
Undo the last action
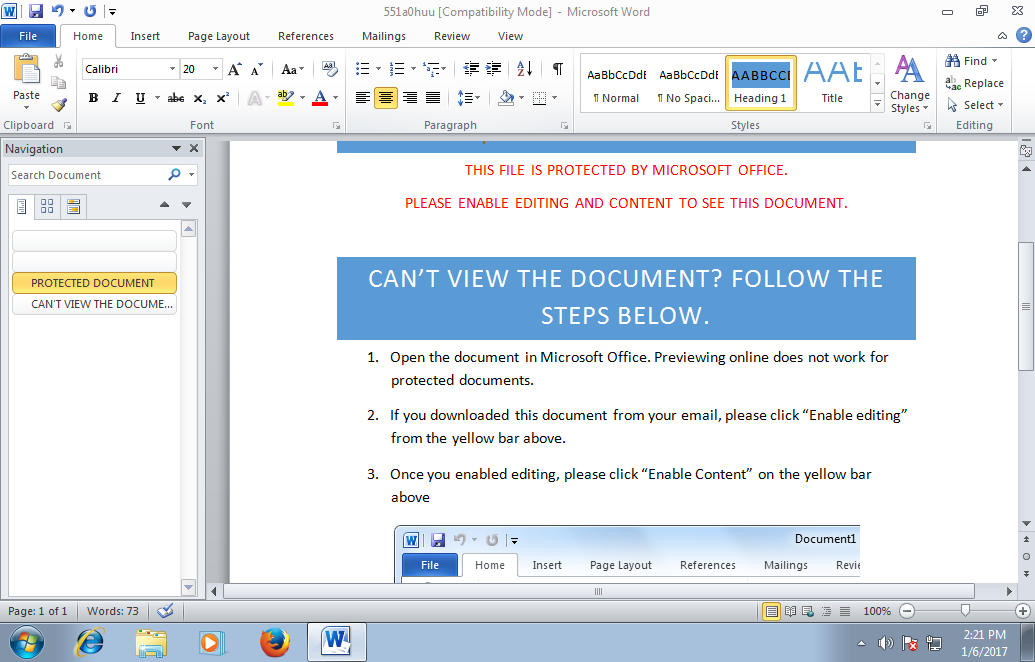tap(58, 11)
